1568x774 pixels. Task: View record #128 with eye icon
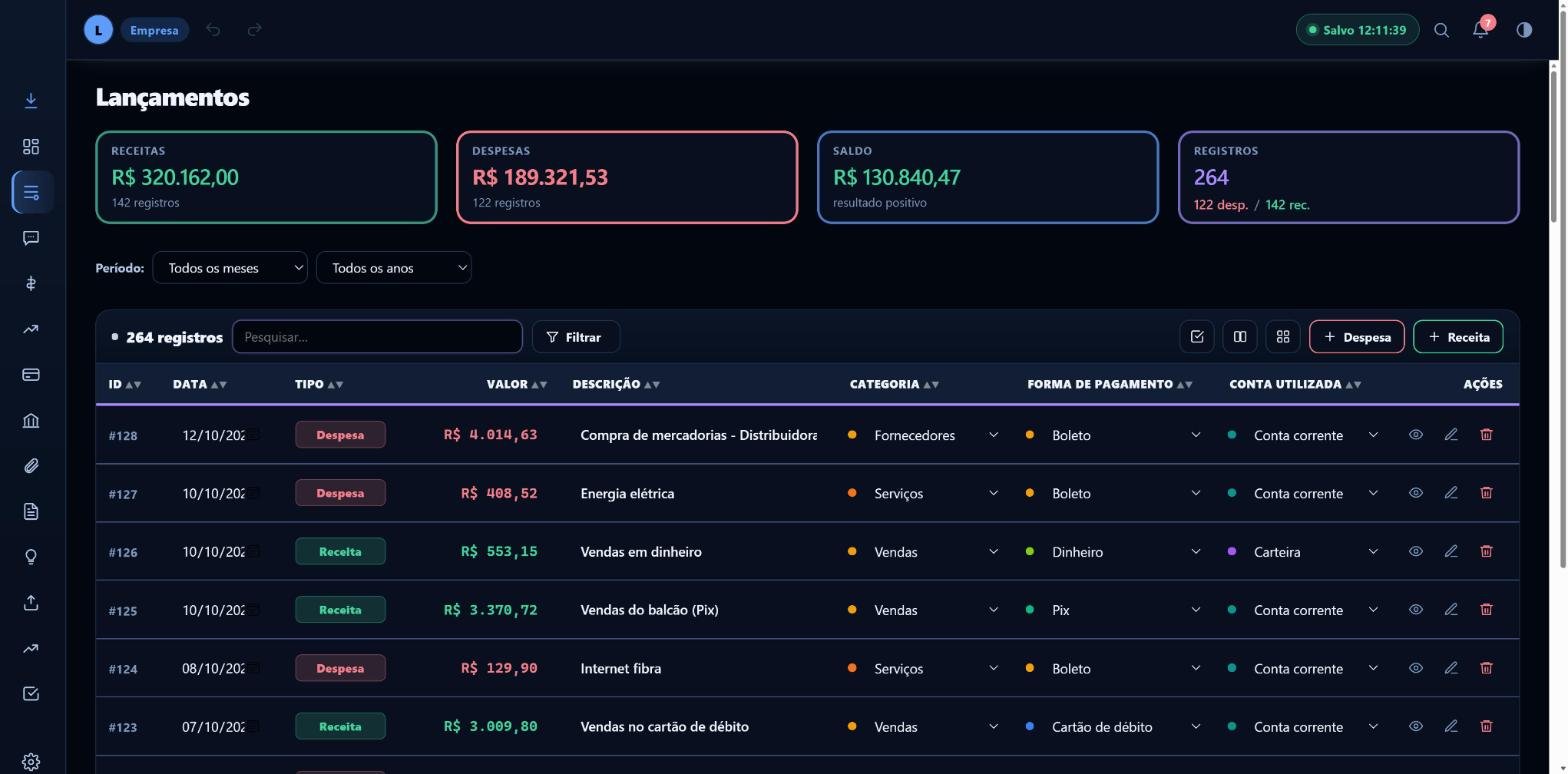point(1416,435)
